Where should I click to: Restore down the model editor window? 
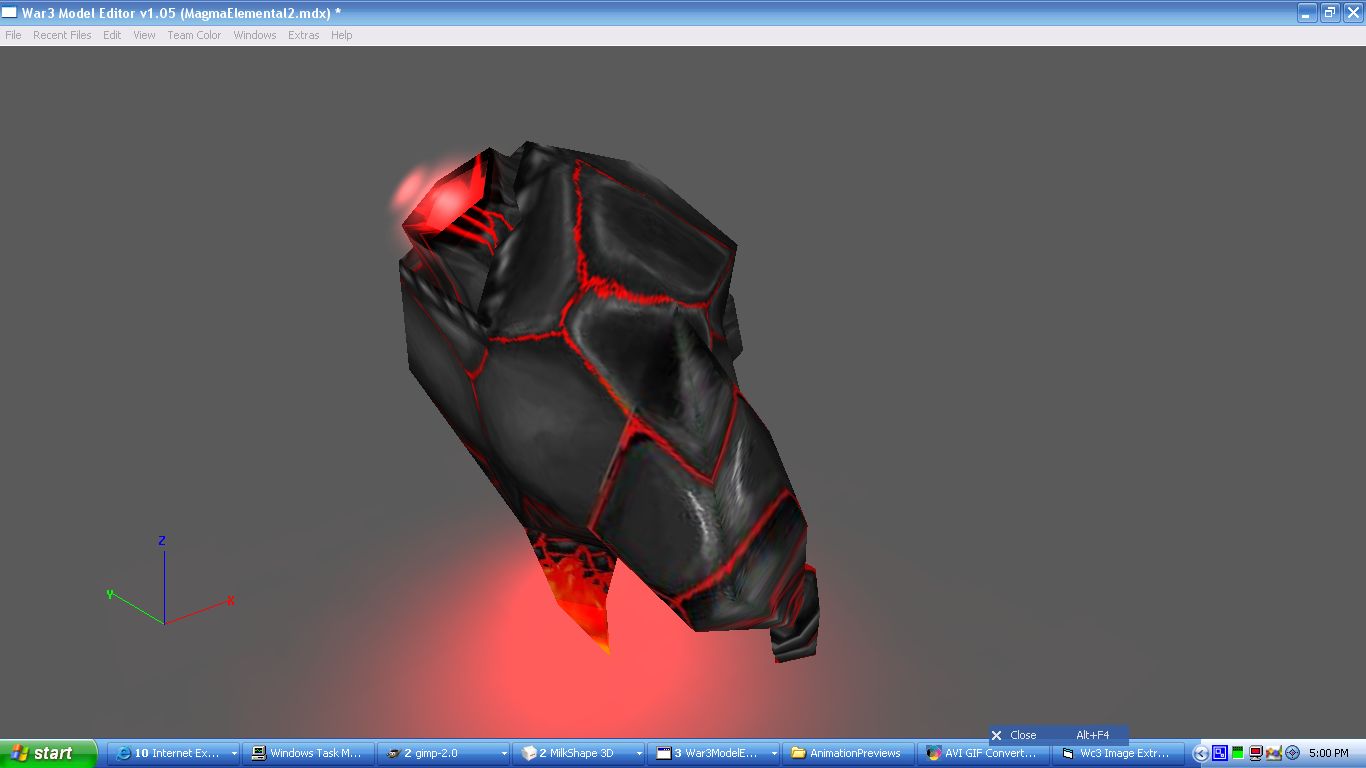1330,12
